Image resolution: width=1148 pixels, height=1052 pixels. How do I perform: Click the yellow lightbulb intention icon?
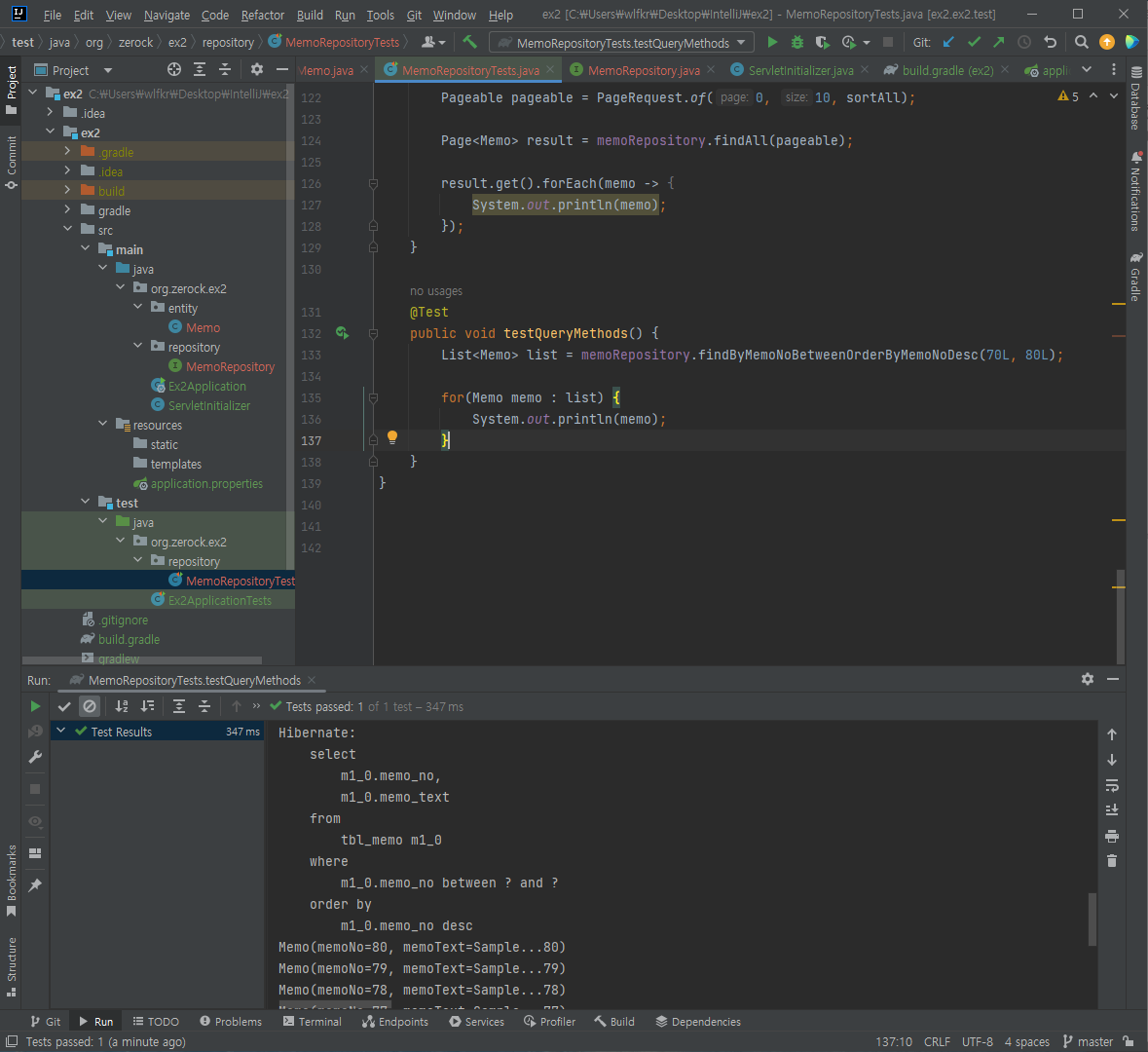tap(391, 437)
